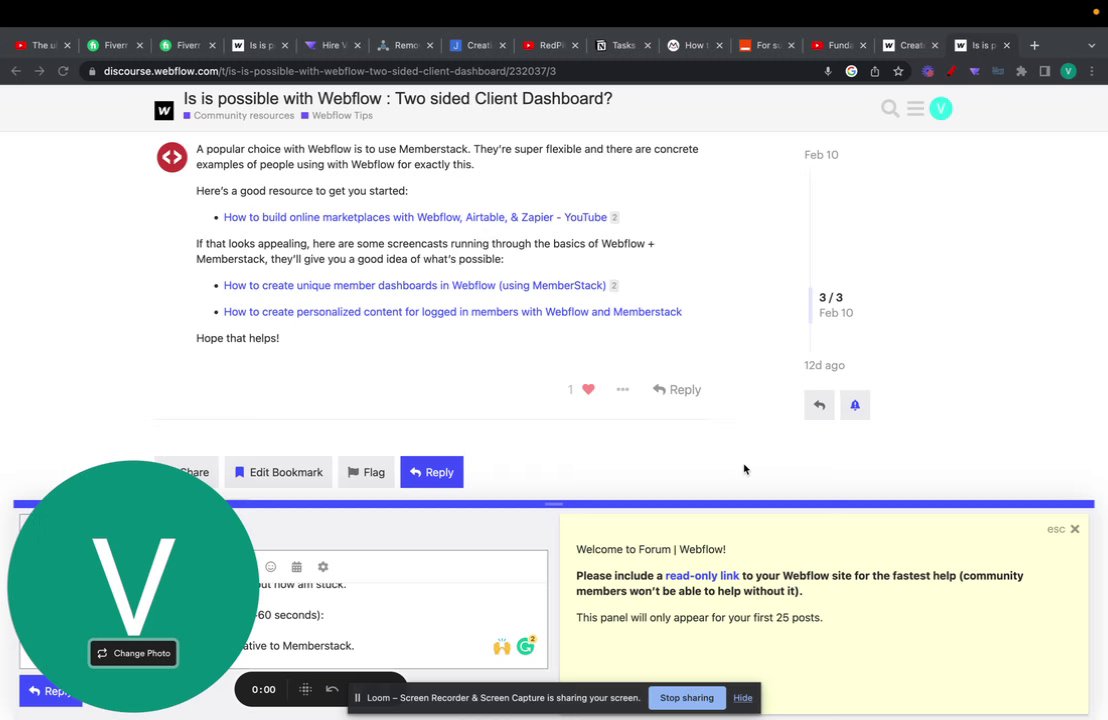Click the blue Reply topic button
Image resolution: width=1108 pixels, height=720 pixels.
point(432,472)
